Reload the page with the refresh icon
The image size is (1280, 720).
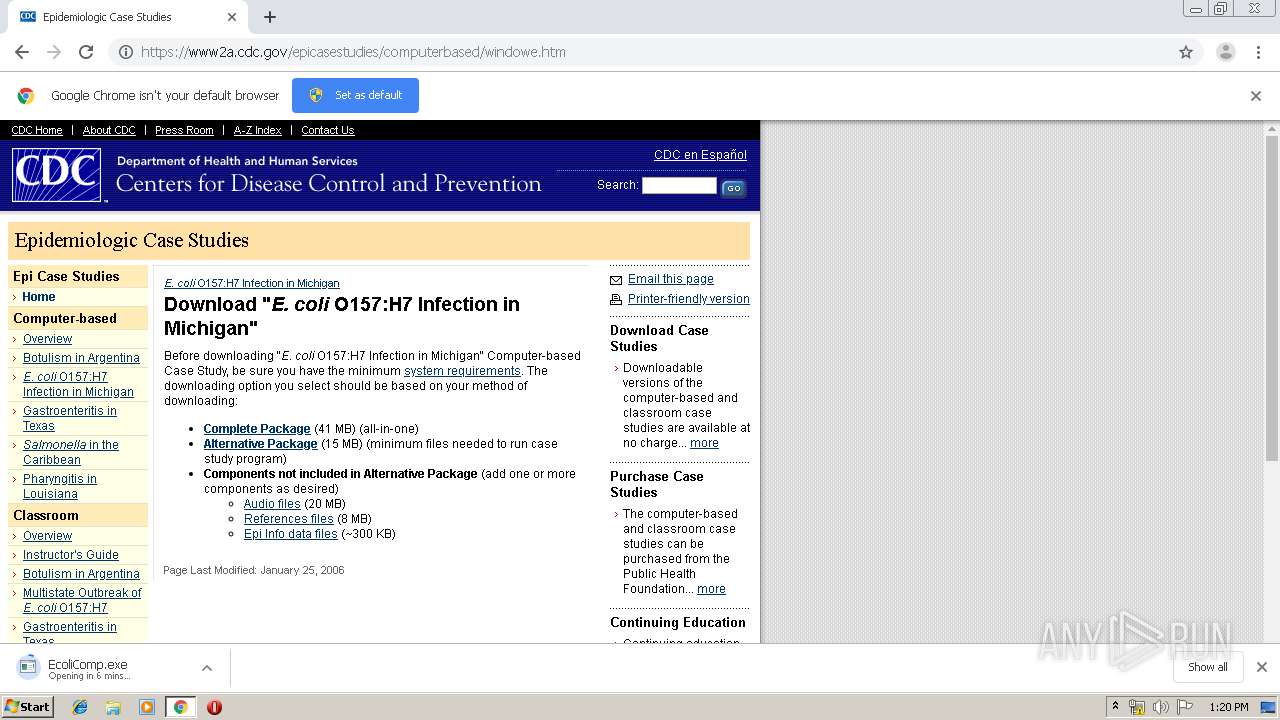coord(86,52)
